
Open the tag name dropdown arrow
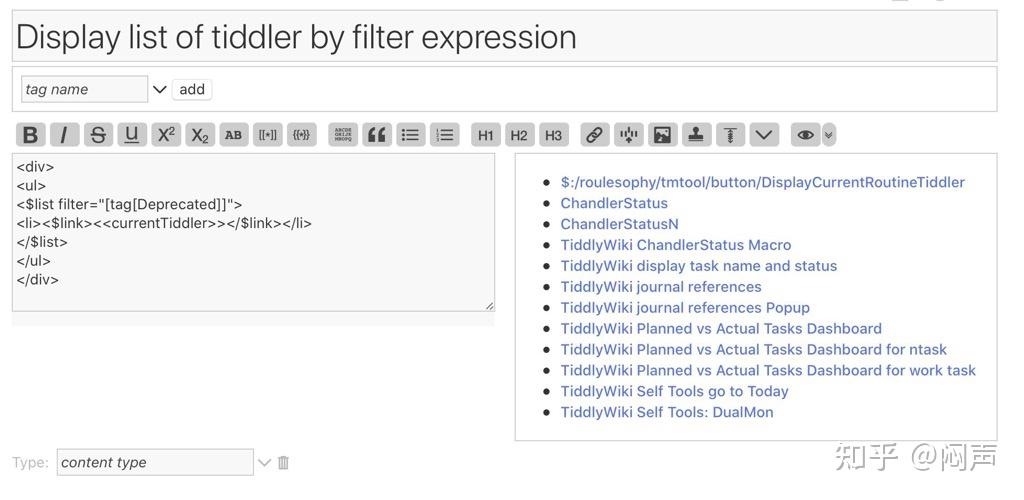coord(159,89)
